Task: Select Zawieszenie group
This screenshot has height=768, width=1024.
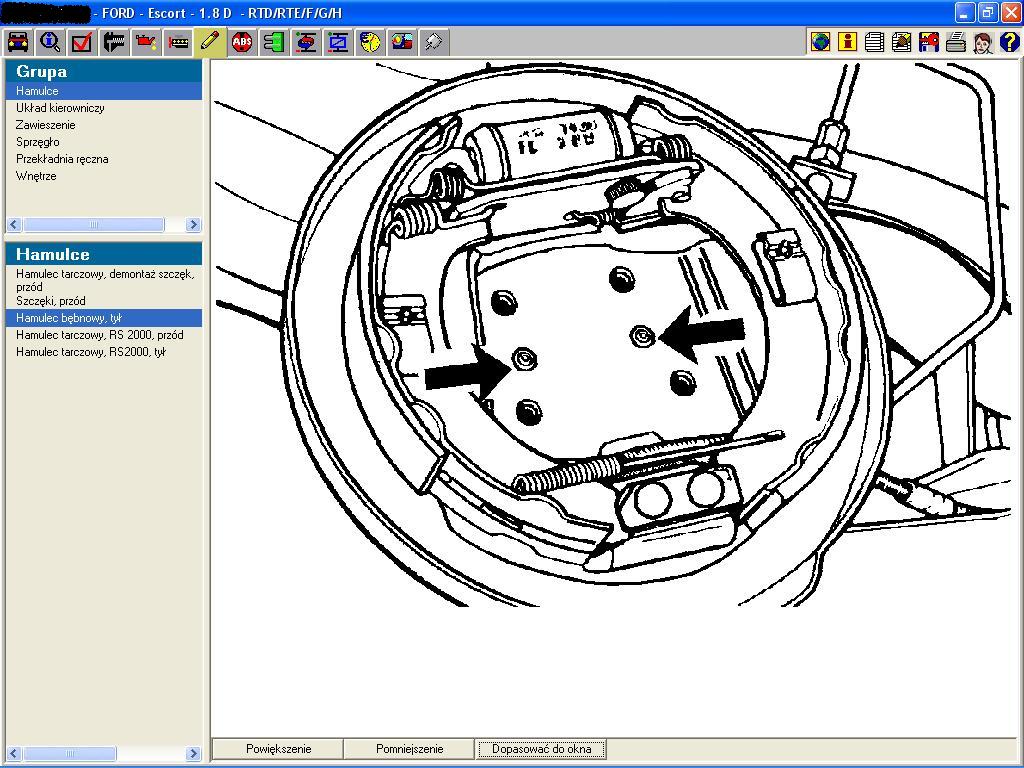Action: [x=45, y=125]
